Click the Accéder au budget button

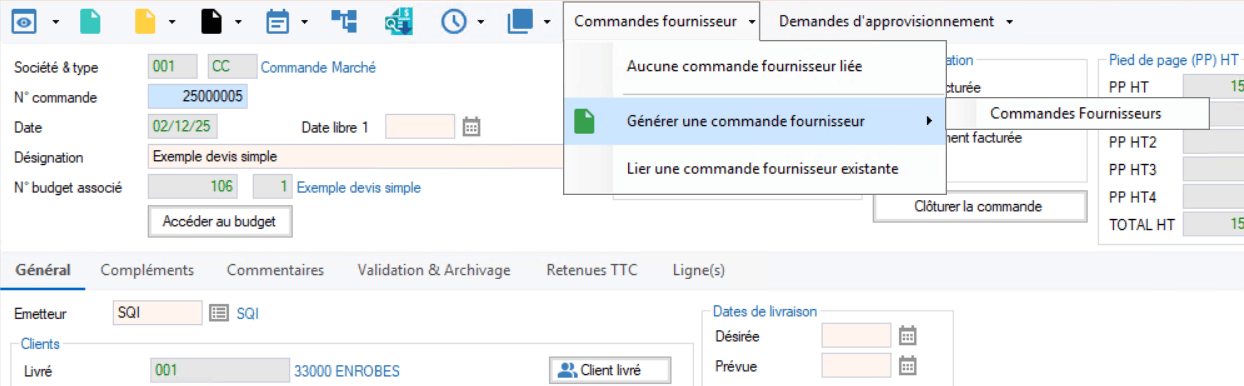[x=220, y=221]
